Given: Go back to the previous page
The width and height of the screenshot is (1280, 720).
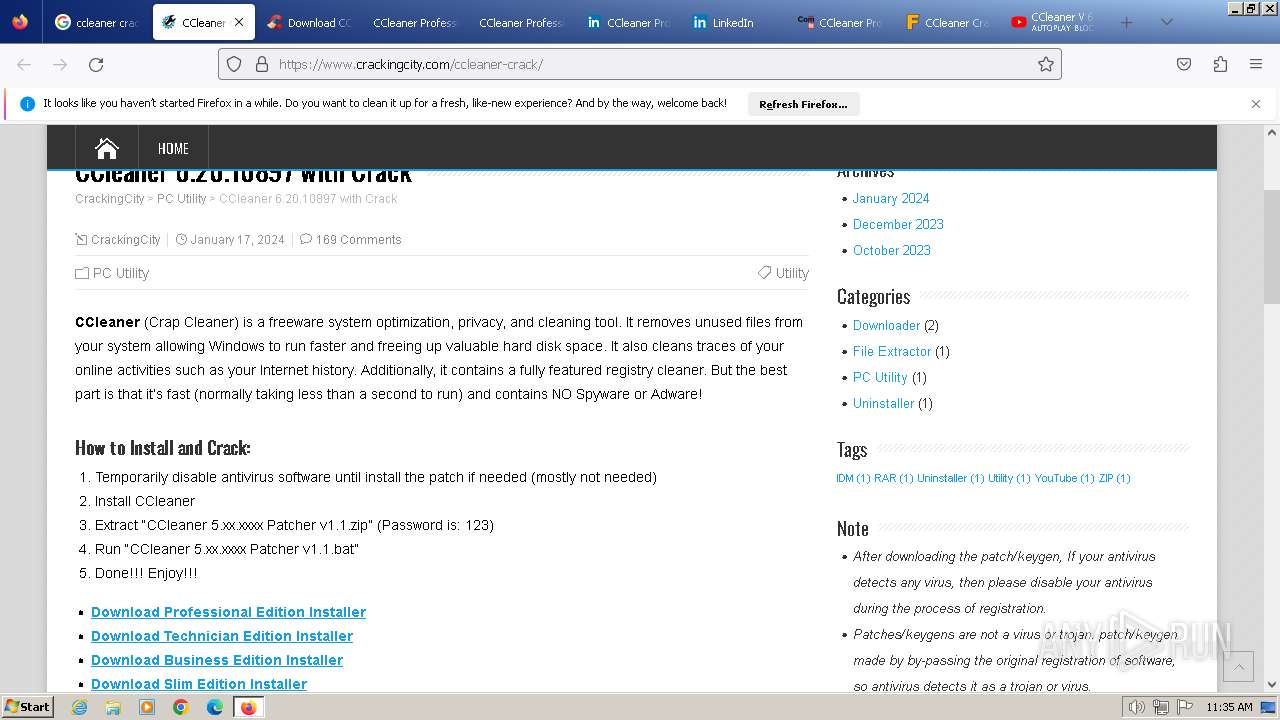Looking at the screenshot, I should (24, 64).
